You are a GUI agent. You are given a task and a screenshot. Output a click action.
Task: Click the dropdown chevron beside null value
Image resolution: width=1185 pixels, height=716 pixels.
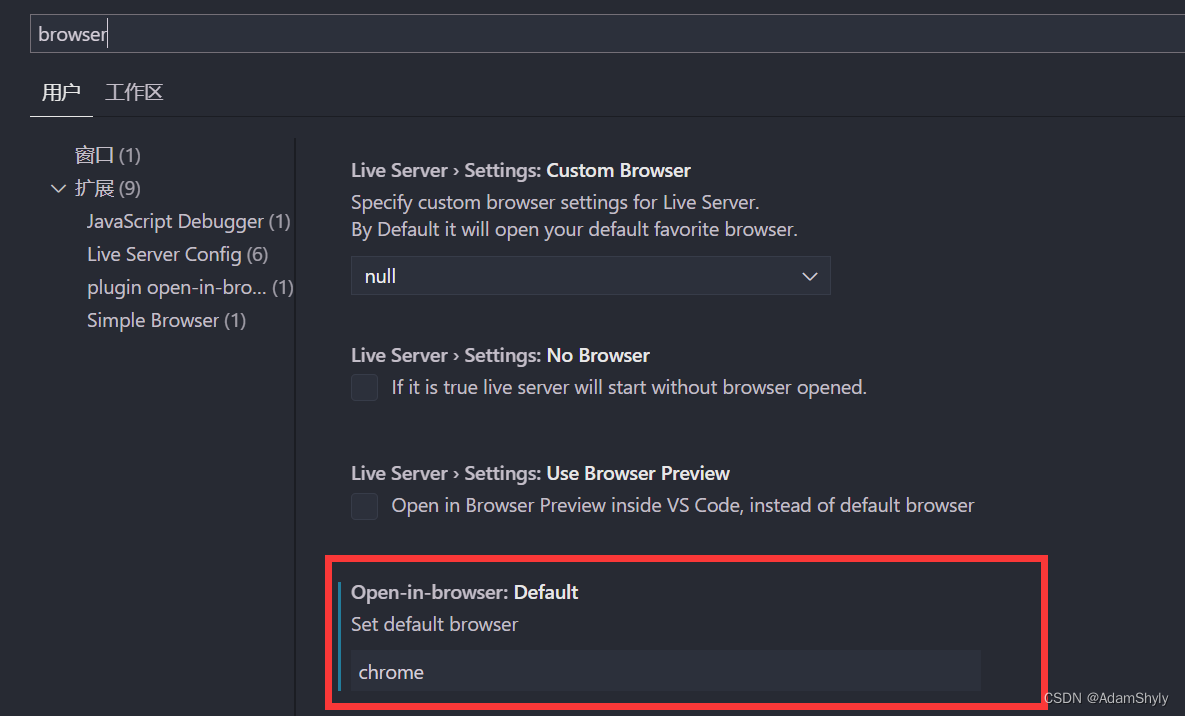pyautogui.click(x=809, y=275)
